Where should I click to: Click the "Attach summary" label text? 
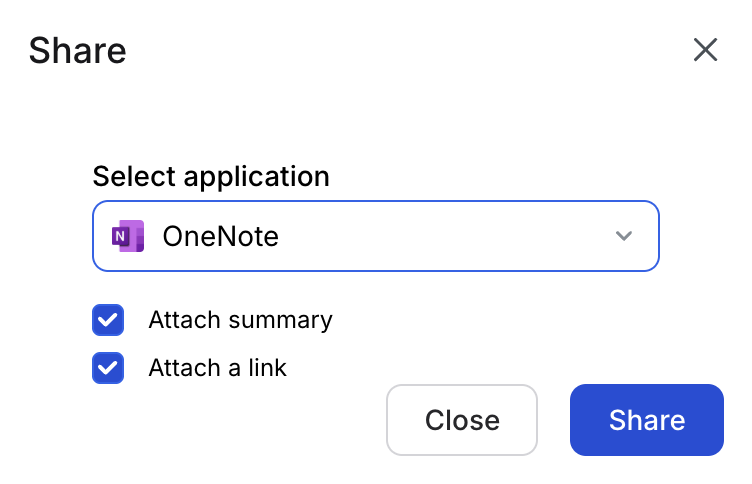point(240,320)
